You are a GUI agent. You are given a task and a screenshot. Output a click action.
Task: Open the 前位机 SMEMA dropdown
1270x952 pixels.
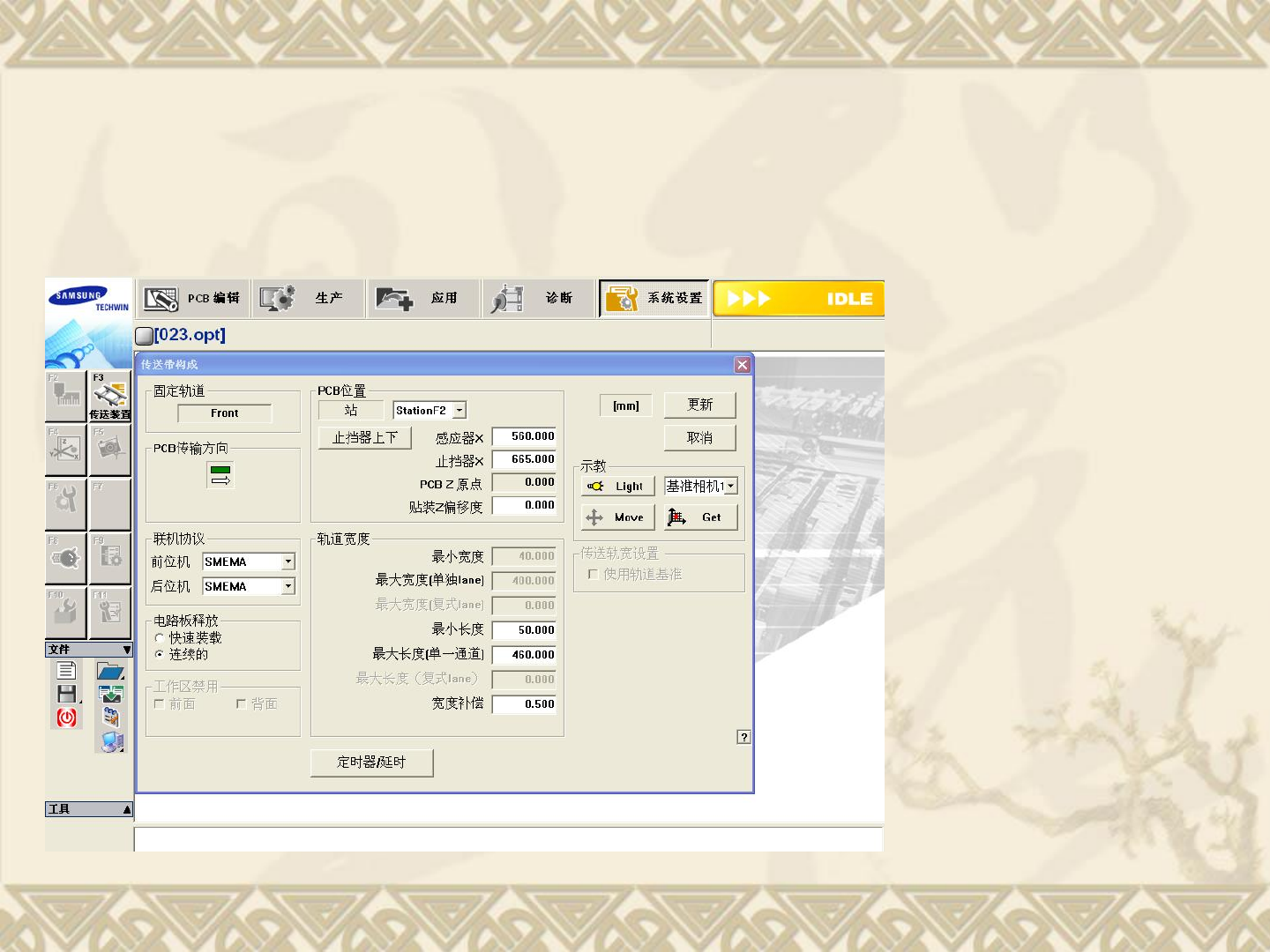point(288,562)
